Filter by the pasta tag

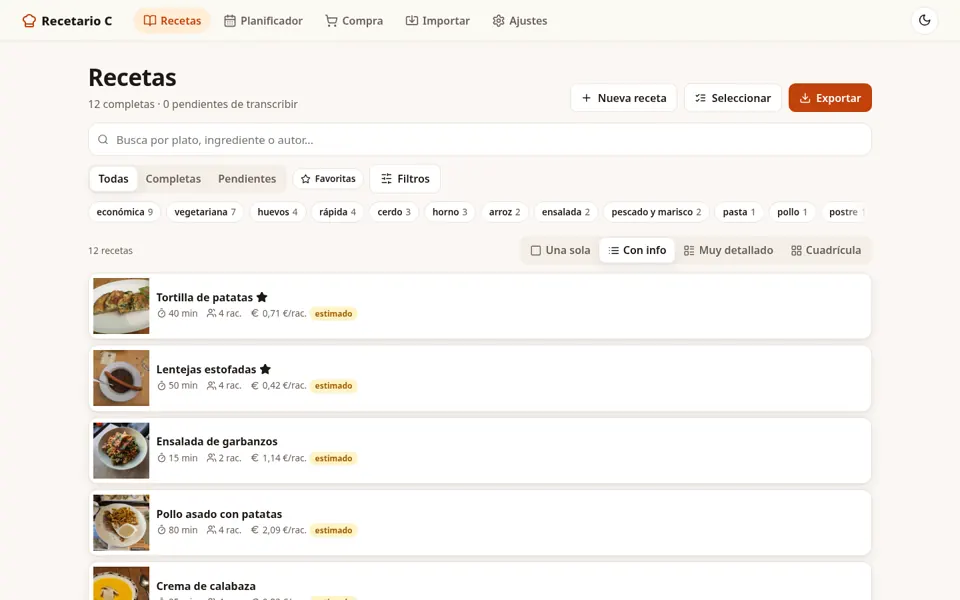click(739, 212)
